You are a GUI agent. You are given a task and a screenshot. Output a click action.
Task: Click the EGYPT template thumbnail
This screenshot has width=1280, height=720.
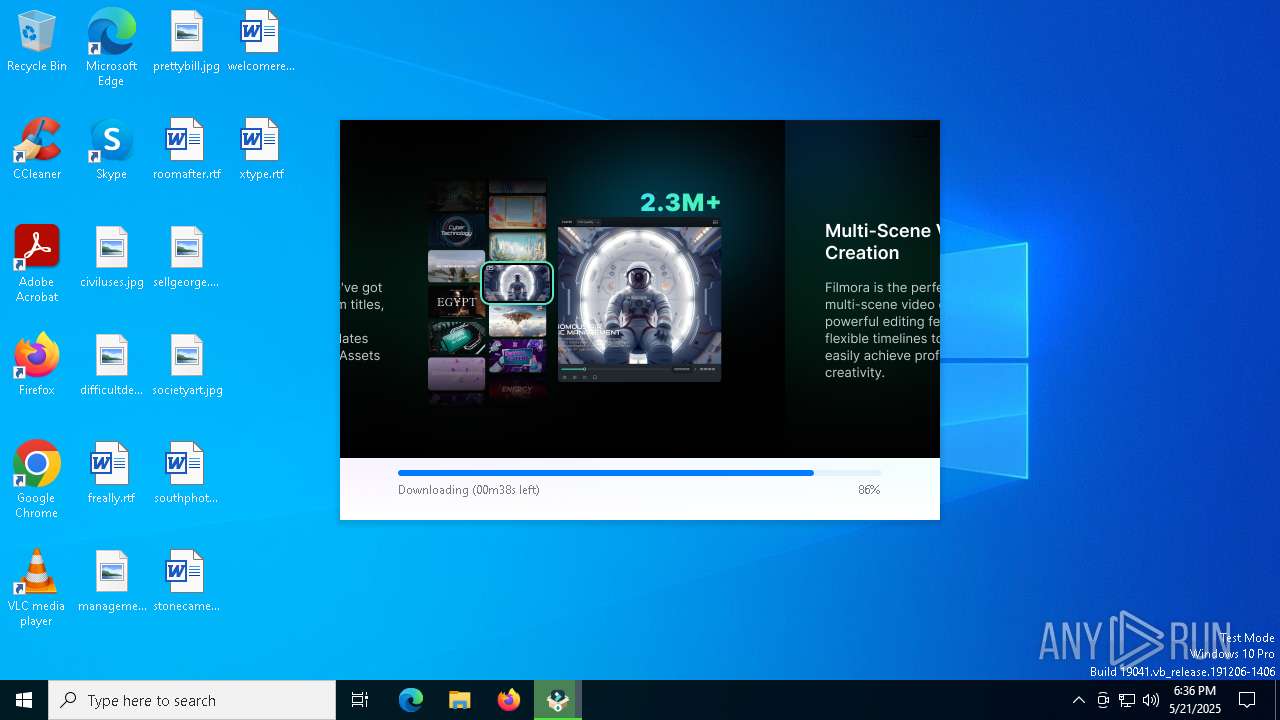[x=457, y=302]
